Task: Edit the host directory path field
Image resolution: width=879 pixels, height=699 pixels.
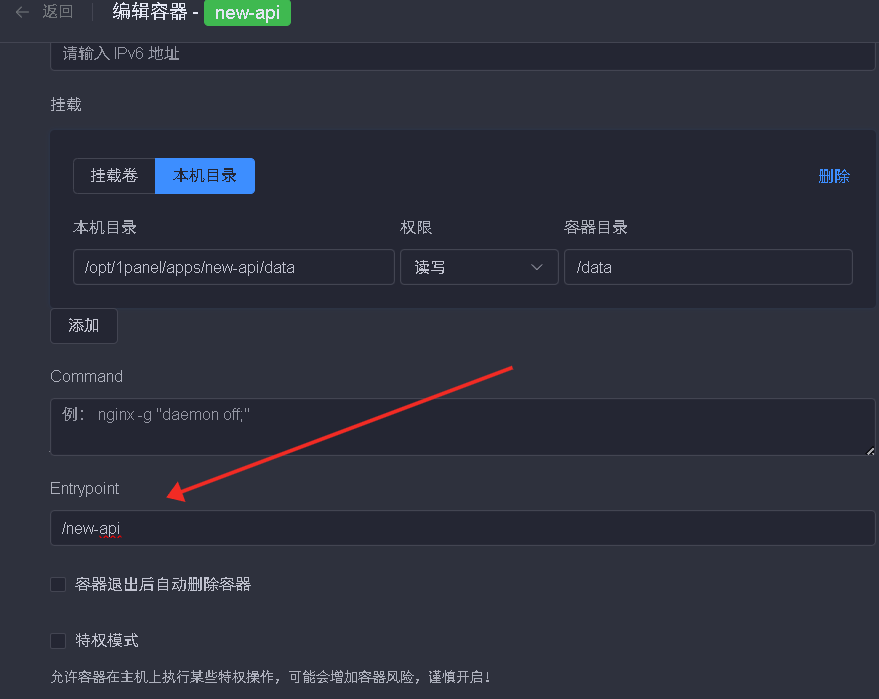Action: click(234, 267)
